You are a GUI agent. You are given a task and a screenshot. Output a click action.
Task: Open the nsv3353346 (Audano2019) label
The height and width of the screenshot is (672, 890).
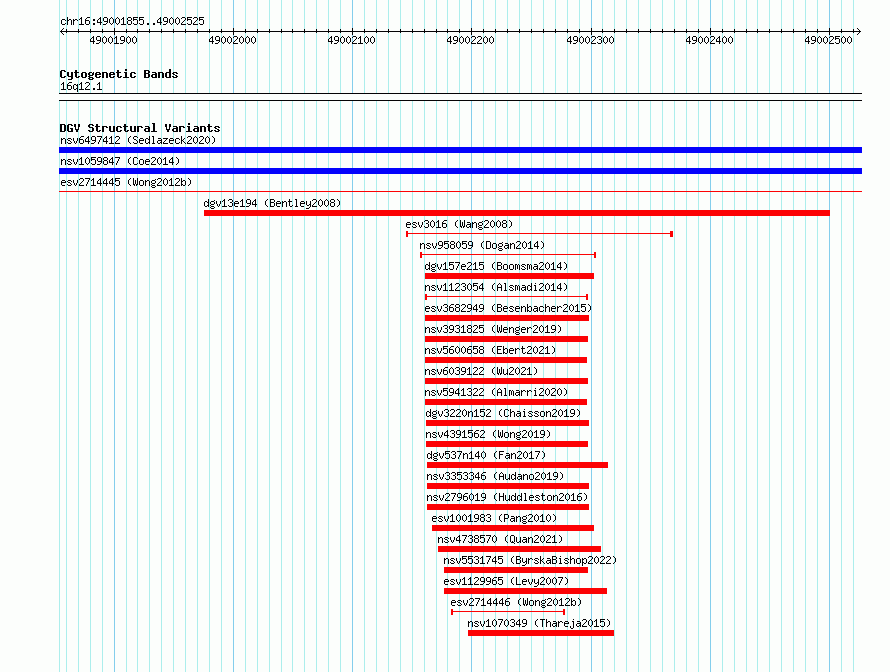pos(495,476)
